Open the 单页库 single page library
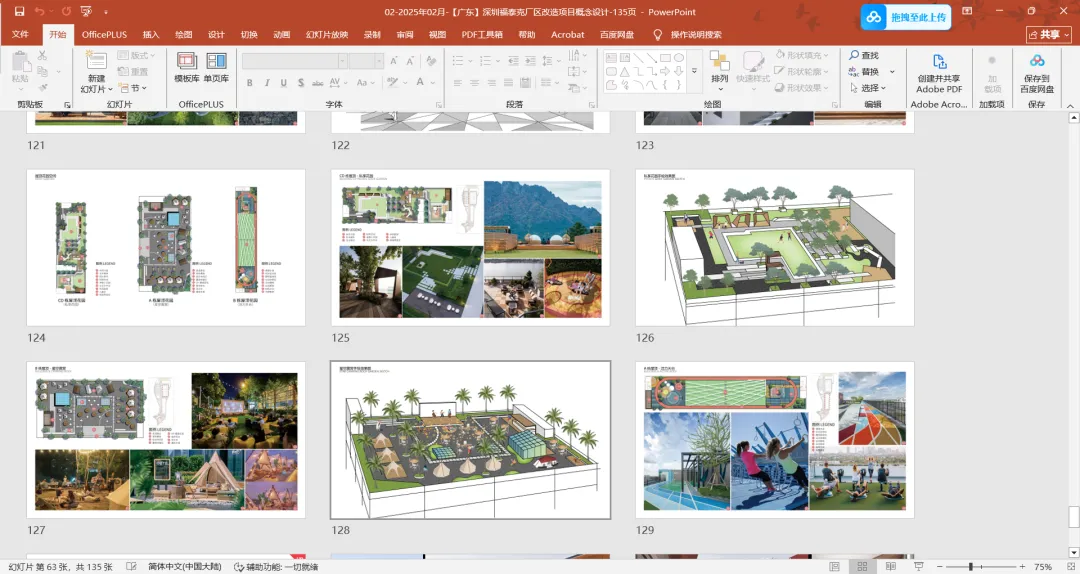This screenshot has height=574, width=1080. 216,67
